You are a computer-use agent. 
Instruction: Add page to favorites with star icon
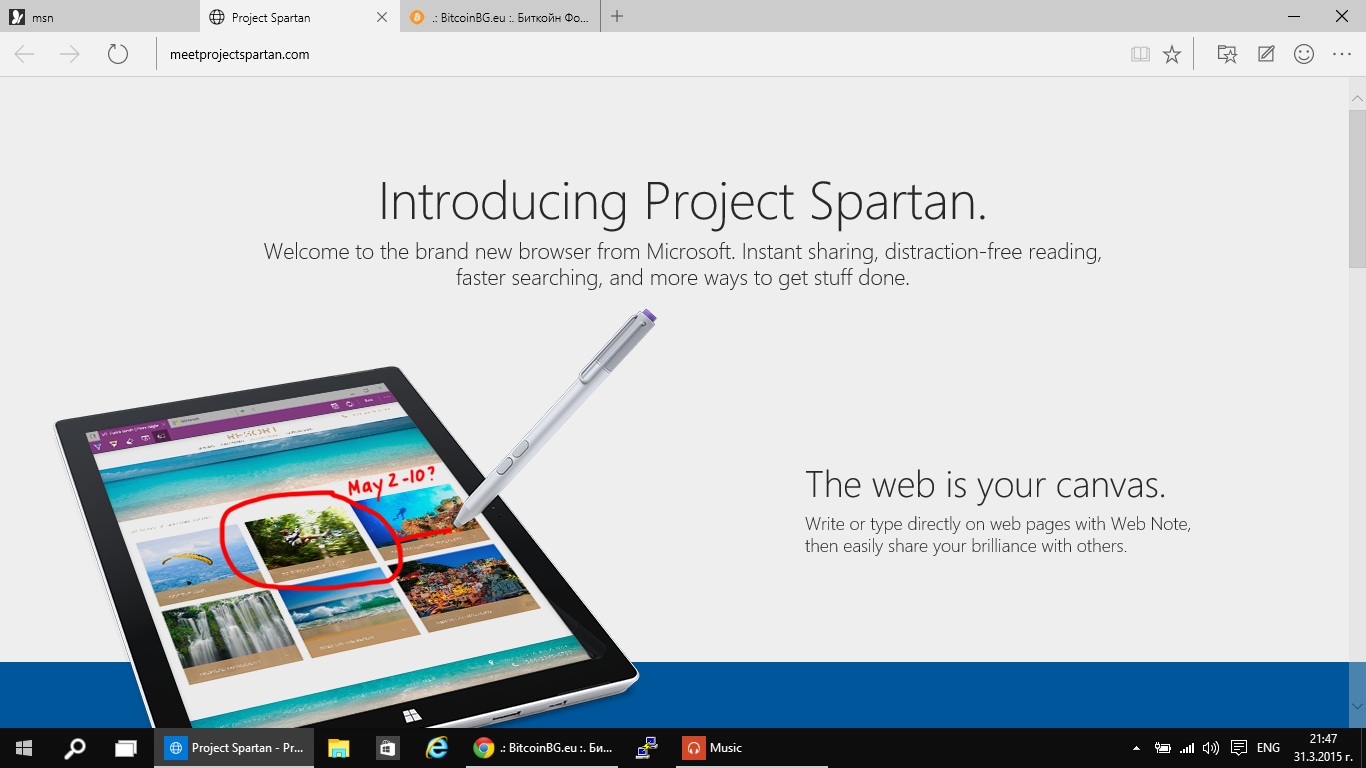pyautogui.click(x=1172, y=54)
